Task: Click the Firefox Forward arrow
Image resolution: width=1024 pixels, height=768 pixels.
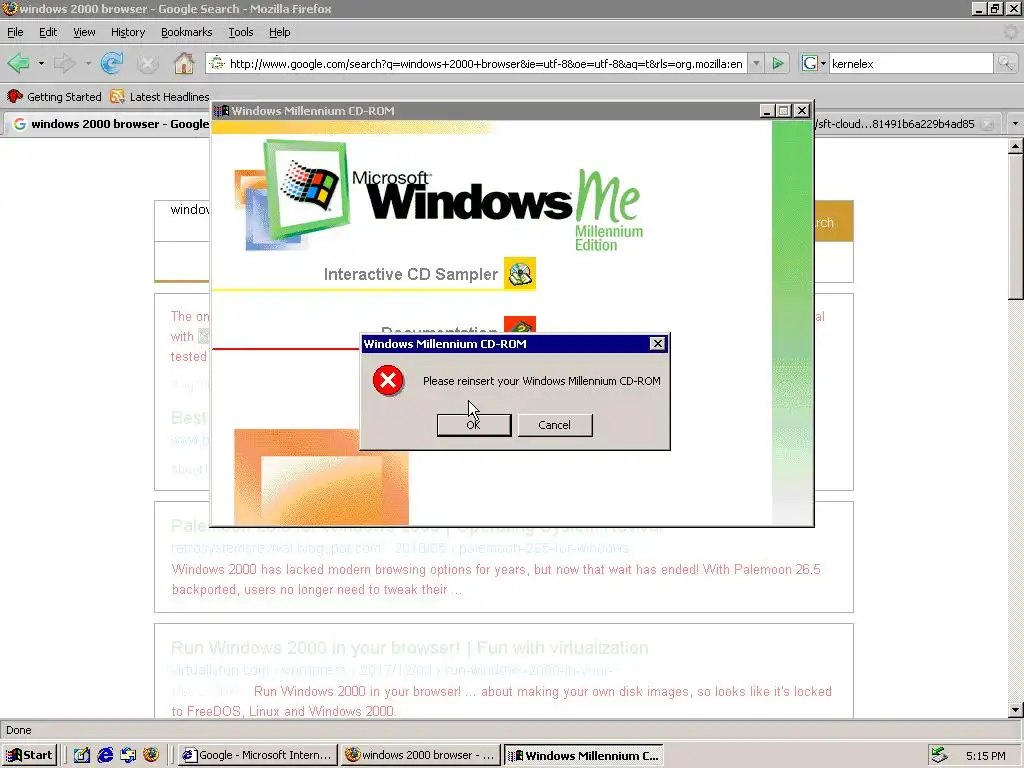Action: [x=65, y=63]
